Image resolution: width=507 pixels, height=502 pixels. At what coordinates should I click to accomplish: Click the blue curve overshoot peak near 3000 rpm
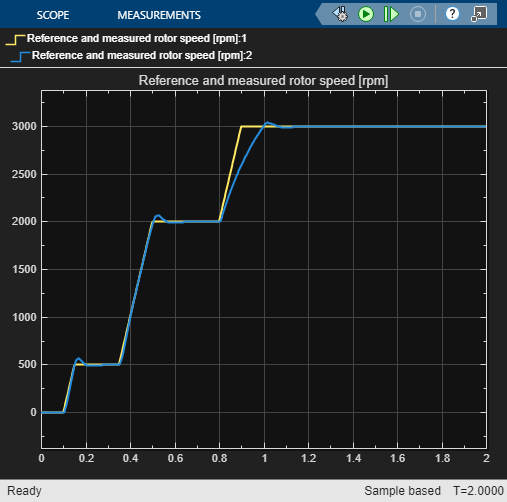click(268, 122)
